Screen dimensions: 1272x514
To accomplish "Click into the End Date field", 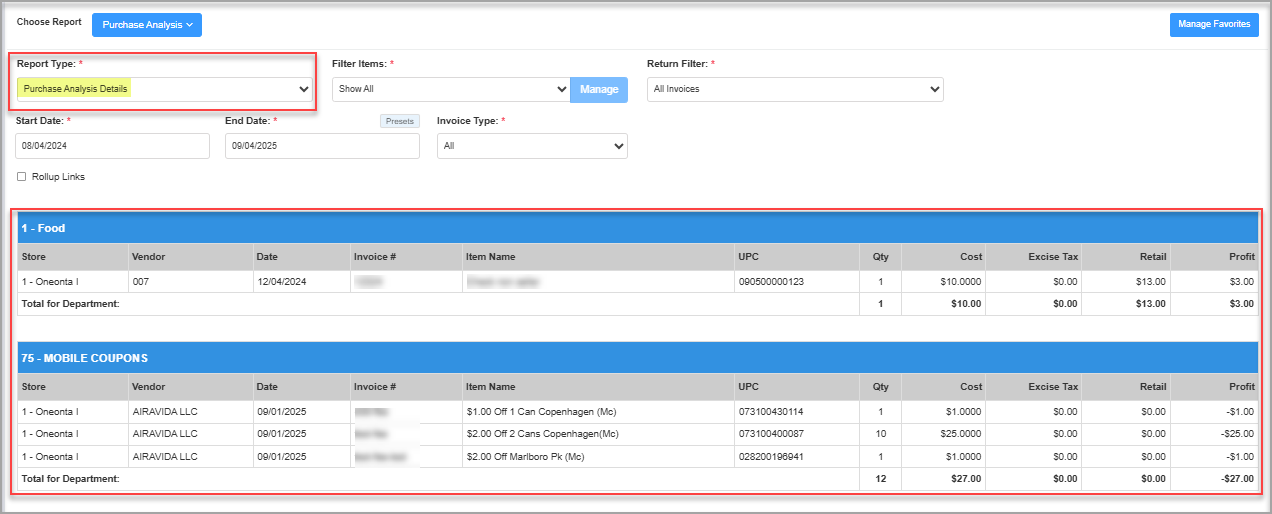I will tap(322, 146).
